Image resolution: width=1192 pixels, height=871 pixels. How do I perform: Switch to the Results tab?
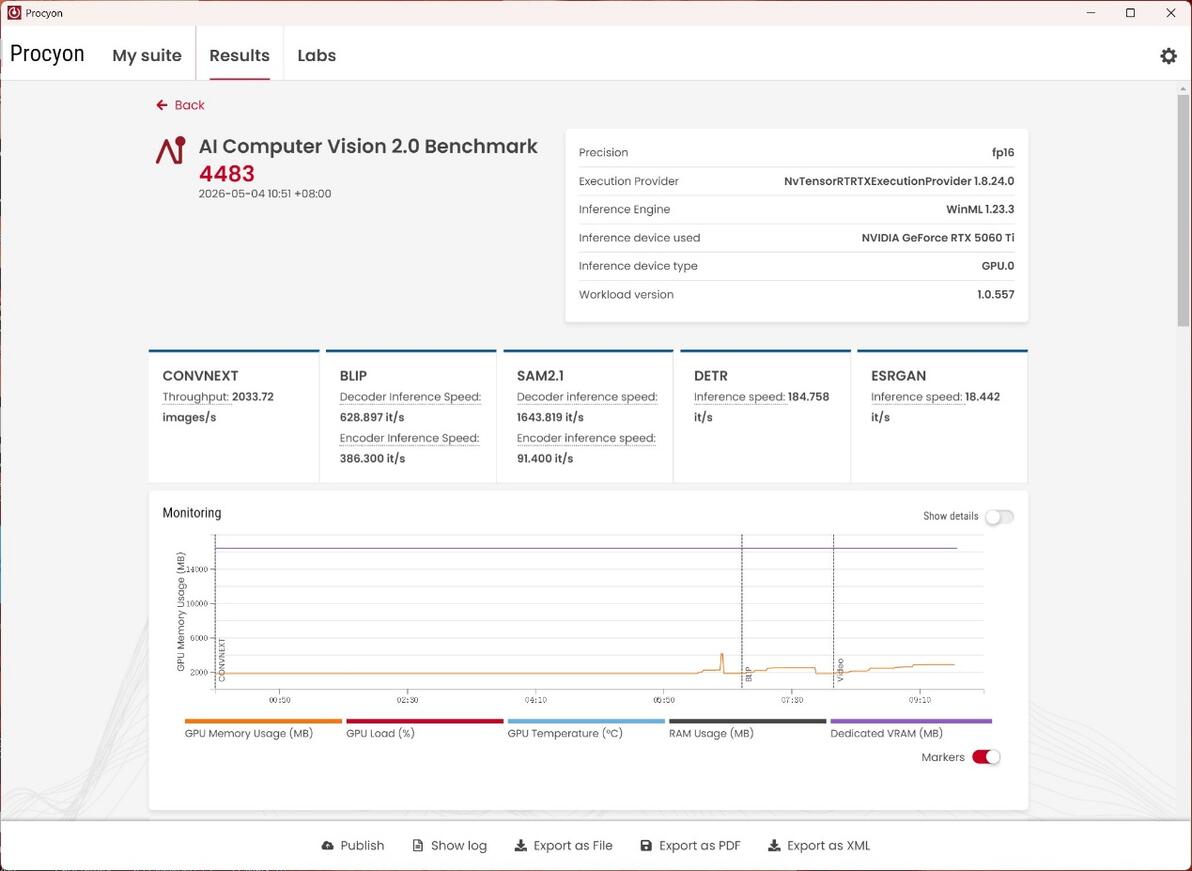click(239, 55)
